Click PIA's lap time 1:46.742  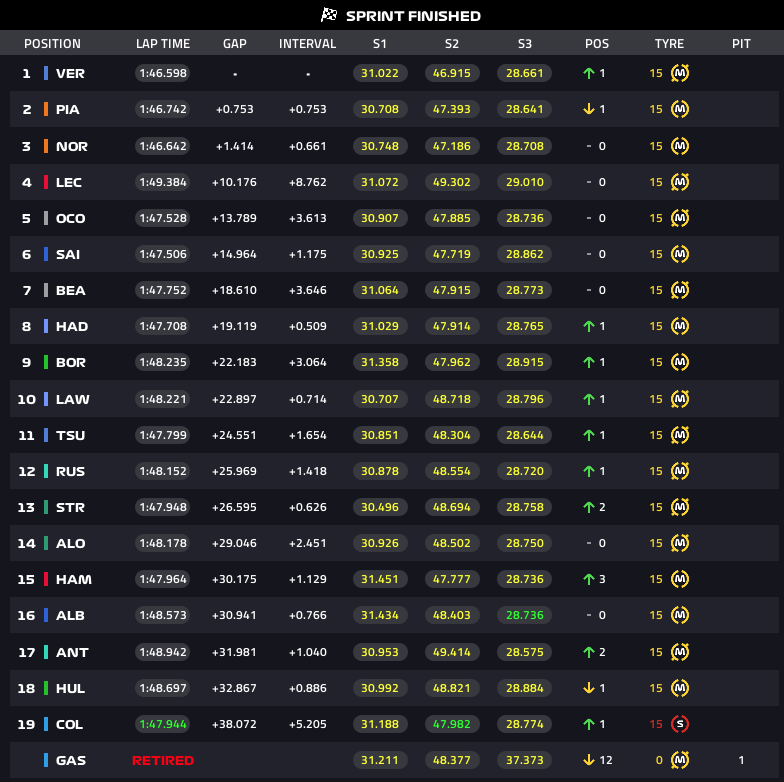[x=162, y=109]
